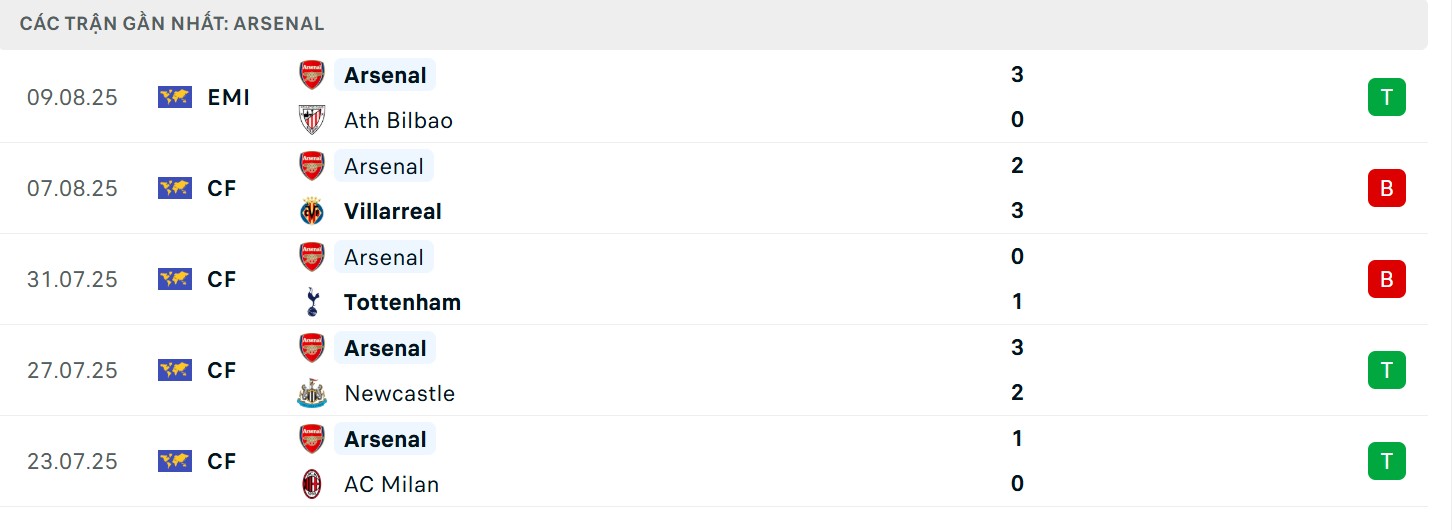
Task: Open the Villarreal team link
Action: coord(392,211)
